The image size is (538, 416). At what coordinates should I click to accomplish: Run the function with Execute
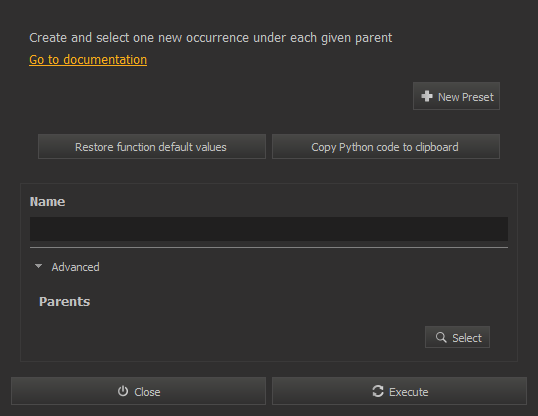click(399, 391)
